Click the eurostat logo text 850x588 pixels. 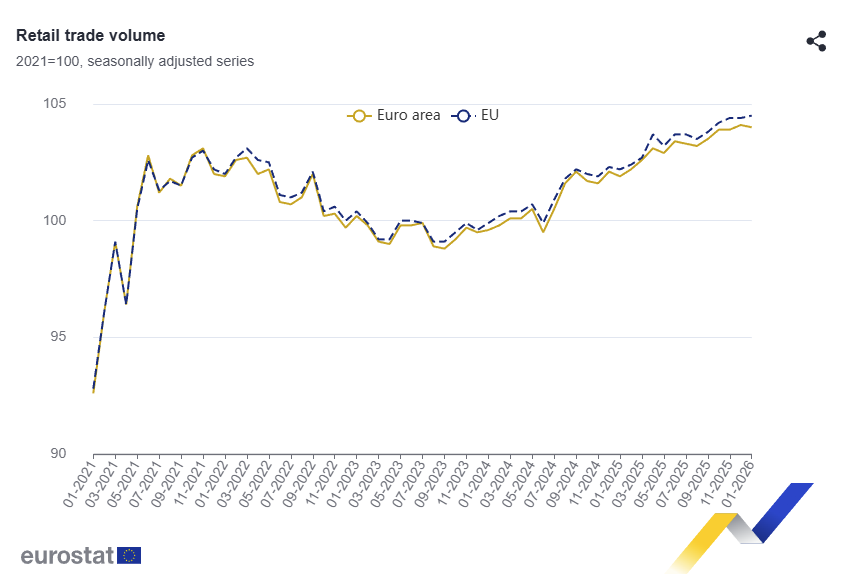pyautogui.click(x=67, y=555)
